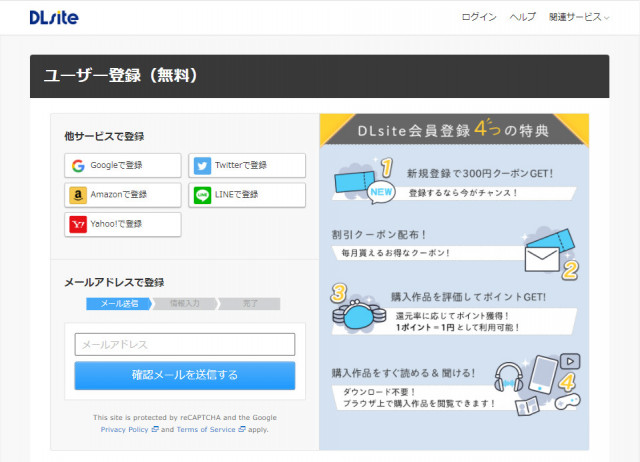Click DLsite会員登録4つの特典 banner
This screenshot has height=462, width=640.
(454, 130)
